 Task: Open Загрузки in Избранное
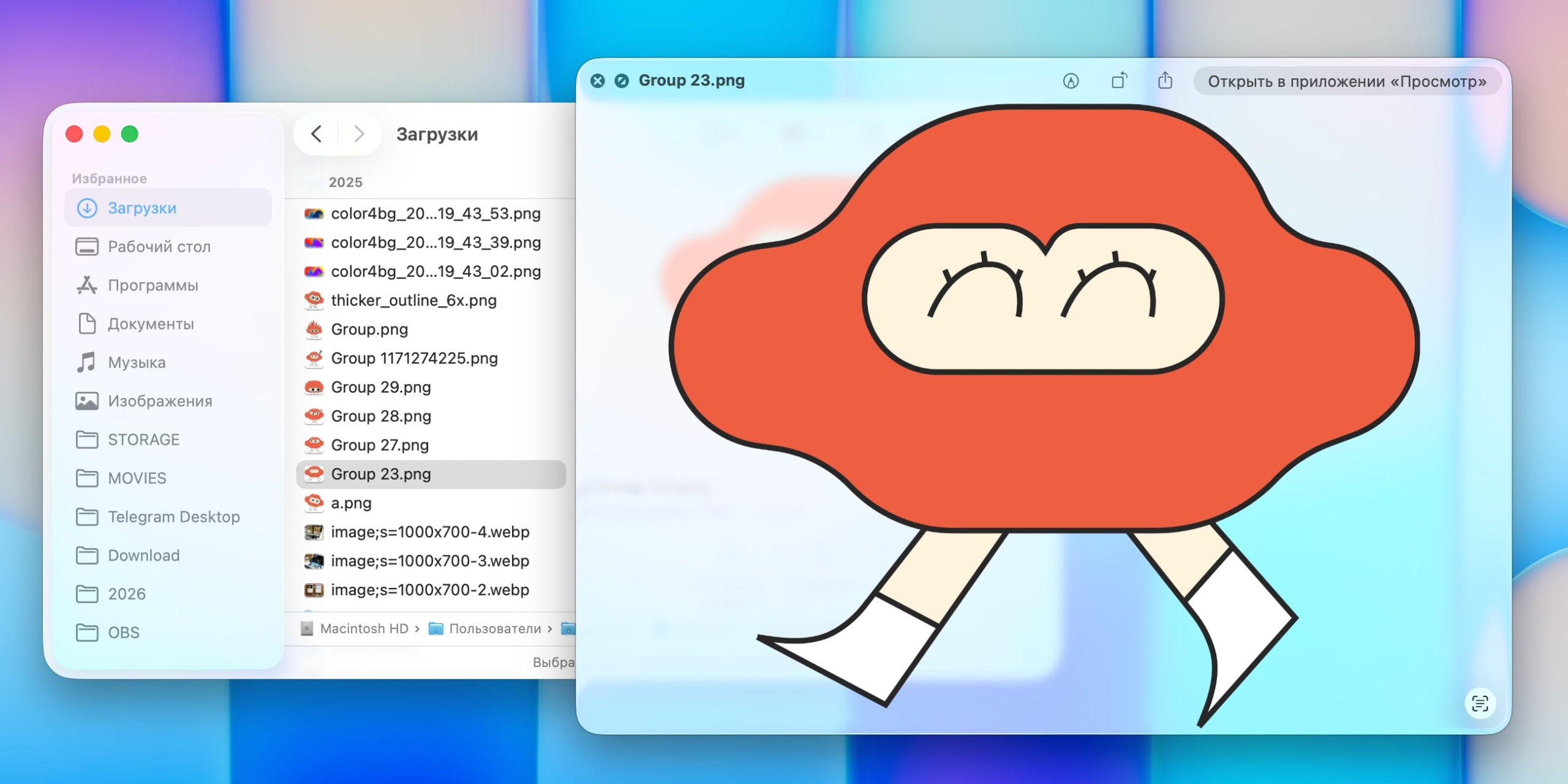pos(142,208)
